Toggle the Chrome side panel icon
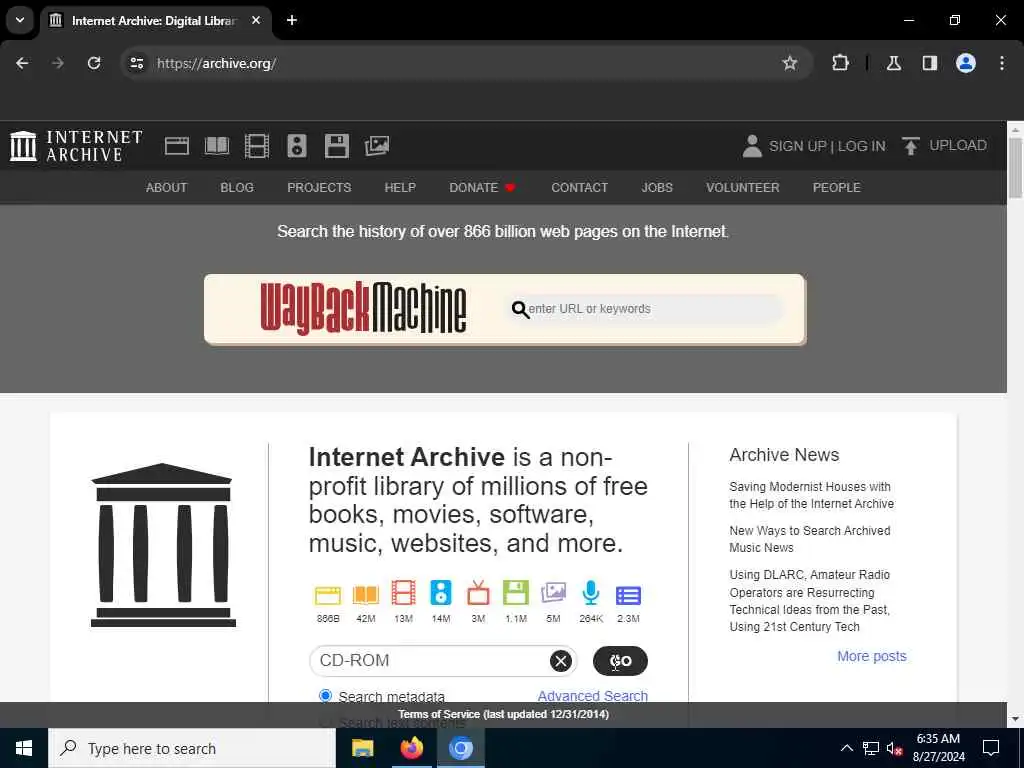This screenshot has height=768, width=1024. click(930, 63)
